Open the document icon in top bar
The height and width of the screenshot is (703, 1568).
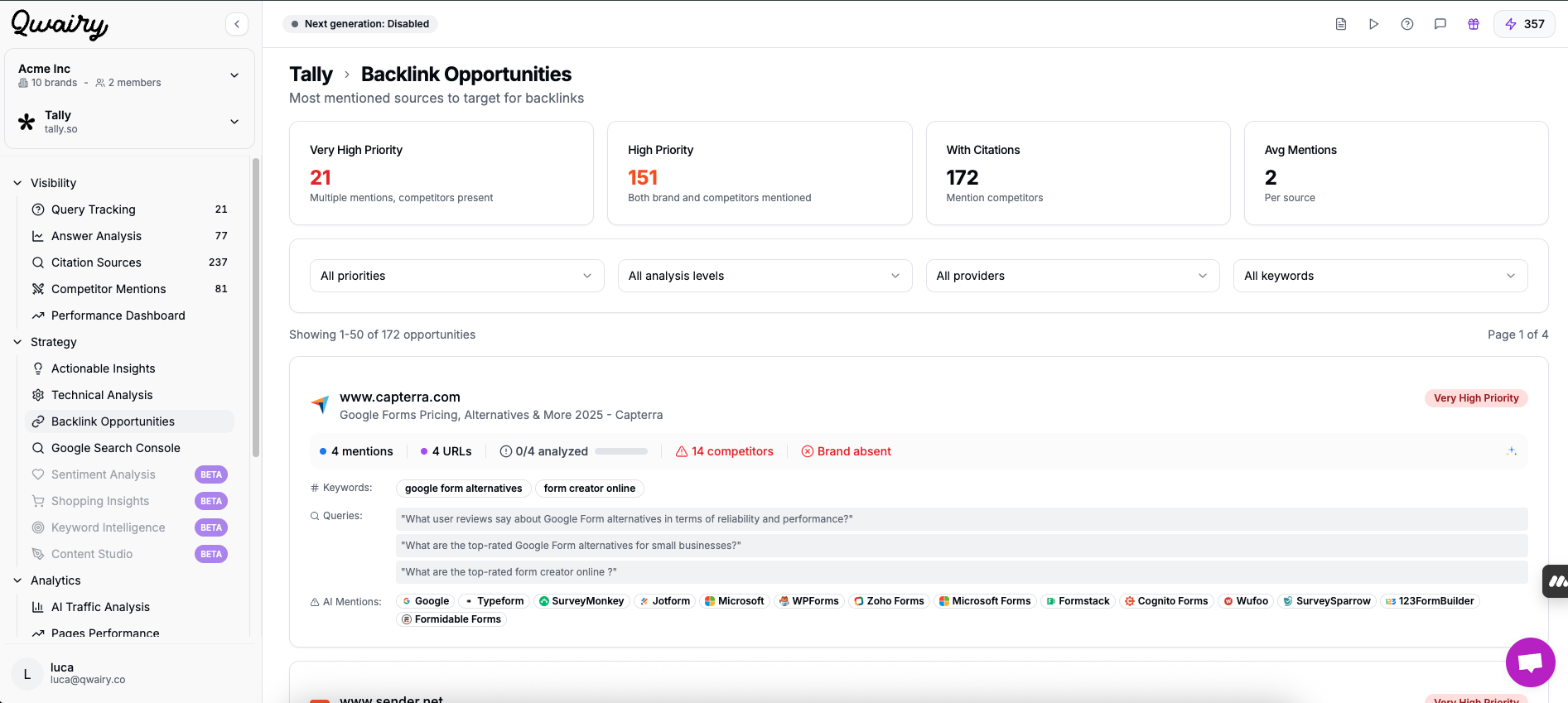(x=1341, y=24)
